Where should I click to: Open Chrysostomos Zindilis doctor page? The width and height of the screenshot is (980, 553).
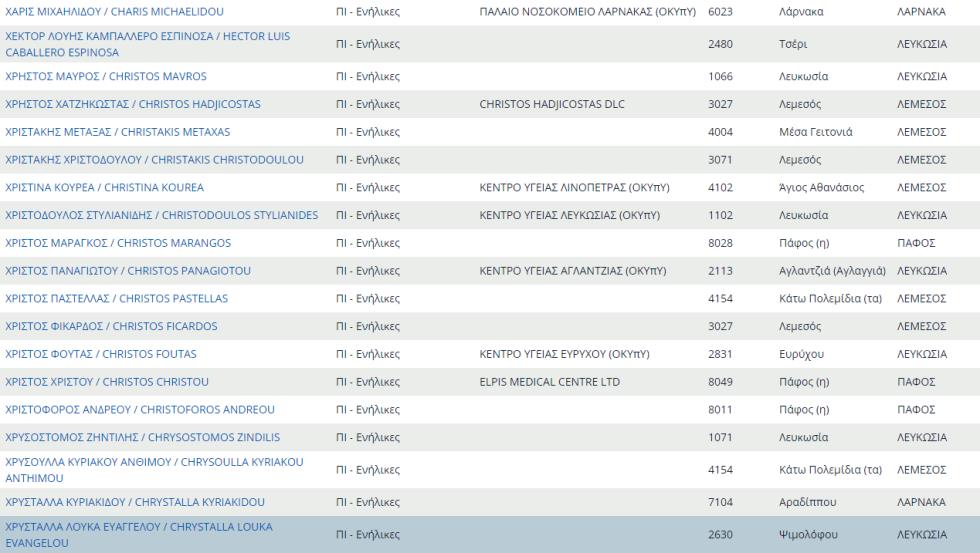click(x=142, y=438)
